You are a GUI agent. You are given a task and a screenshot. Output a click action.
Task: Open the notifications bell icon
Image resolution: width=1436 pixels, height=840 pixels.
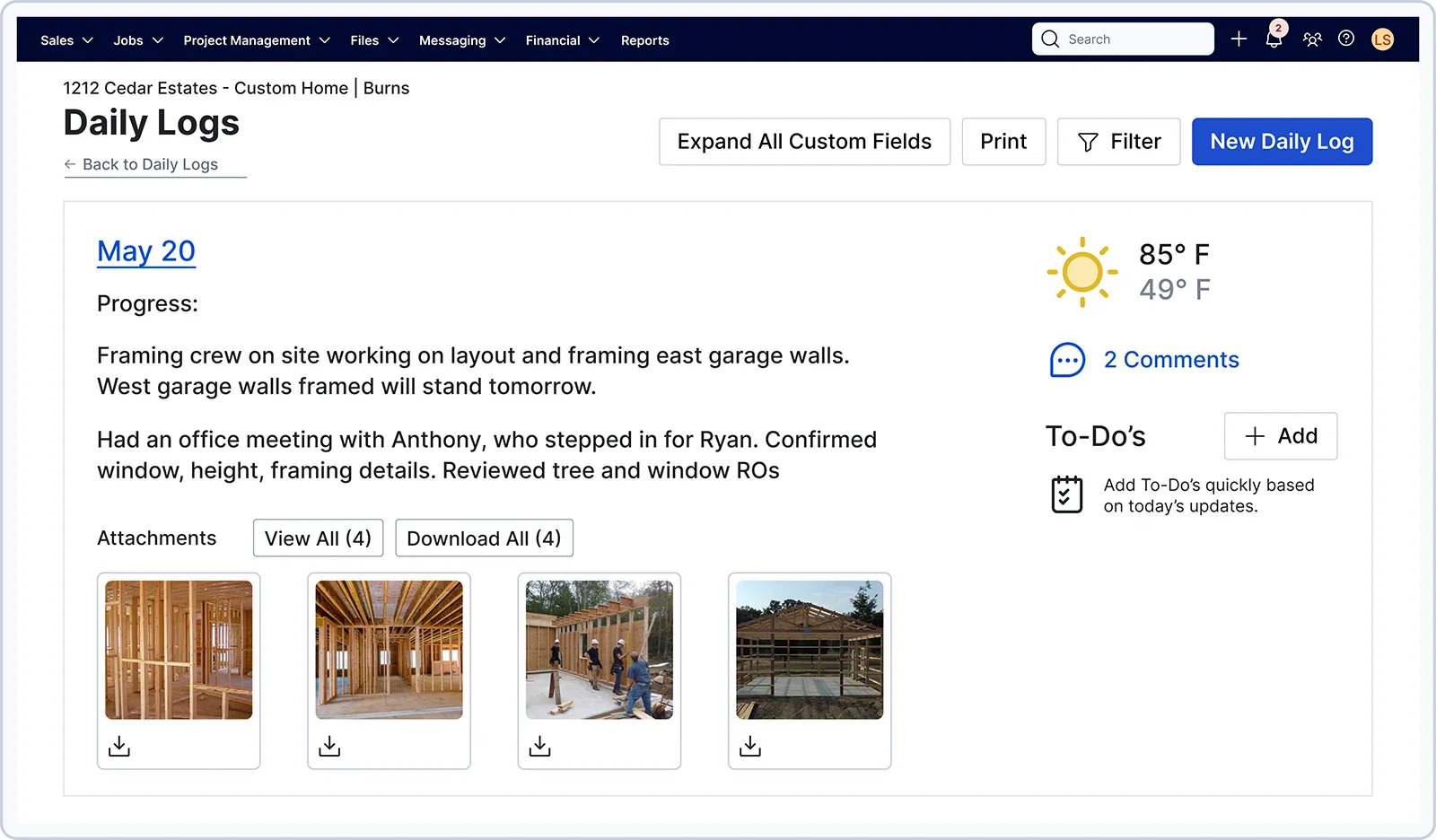pos(1274,39)
